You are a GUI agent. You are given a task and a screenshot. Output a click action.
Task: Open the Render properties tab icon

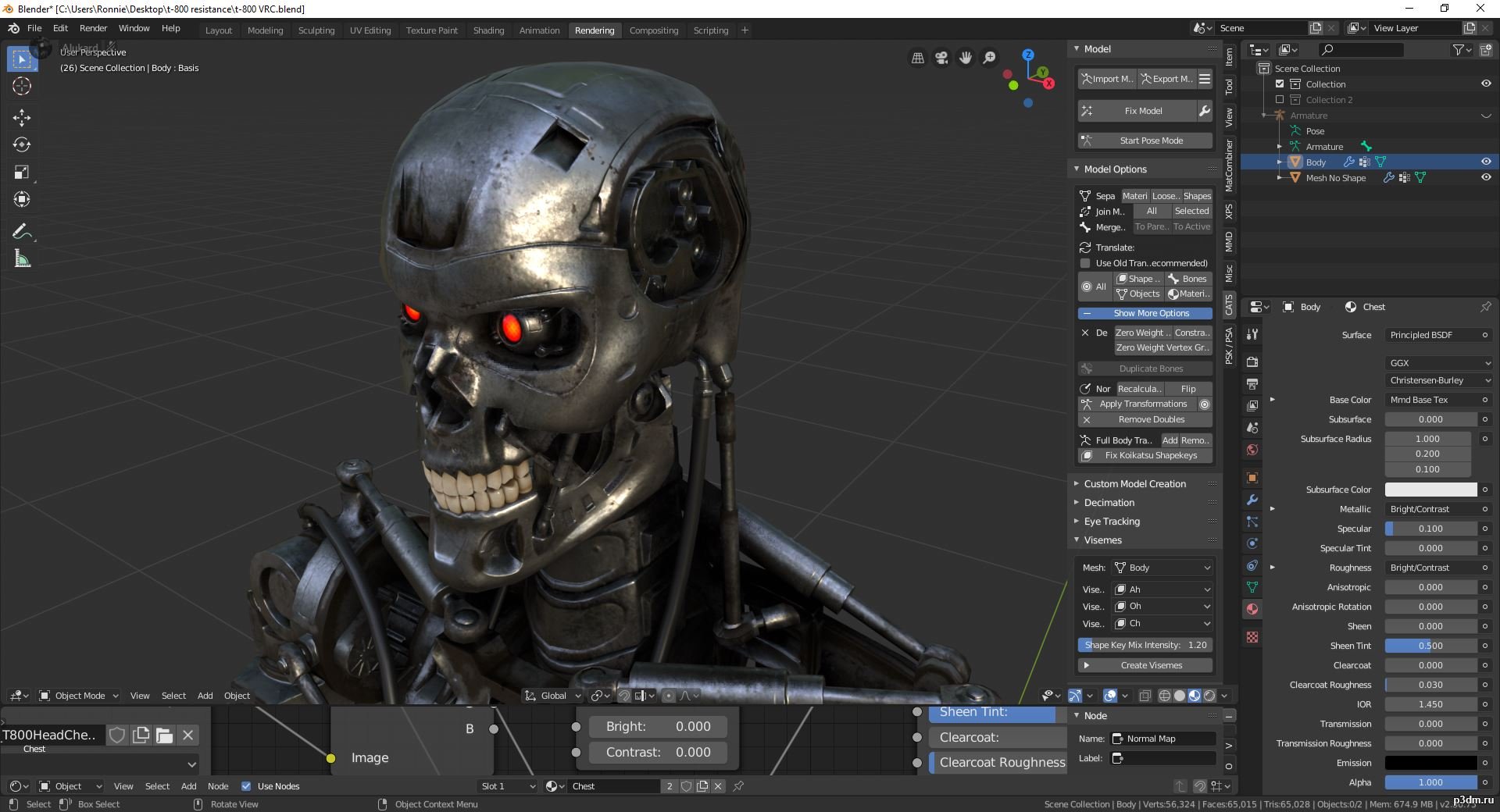(x=1252, y=361)
